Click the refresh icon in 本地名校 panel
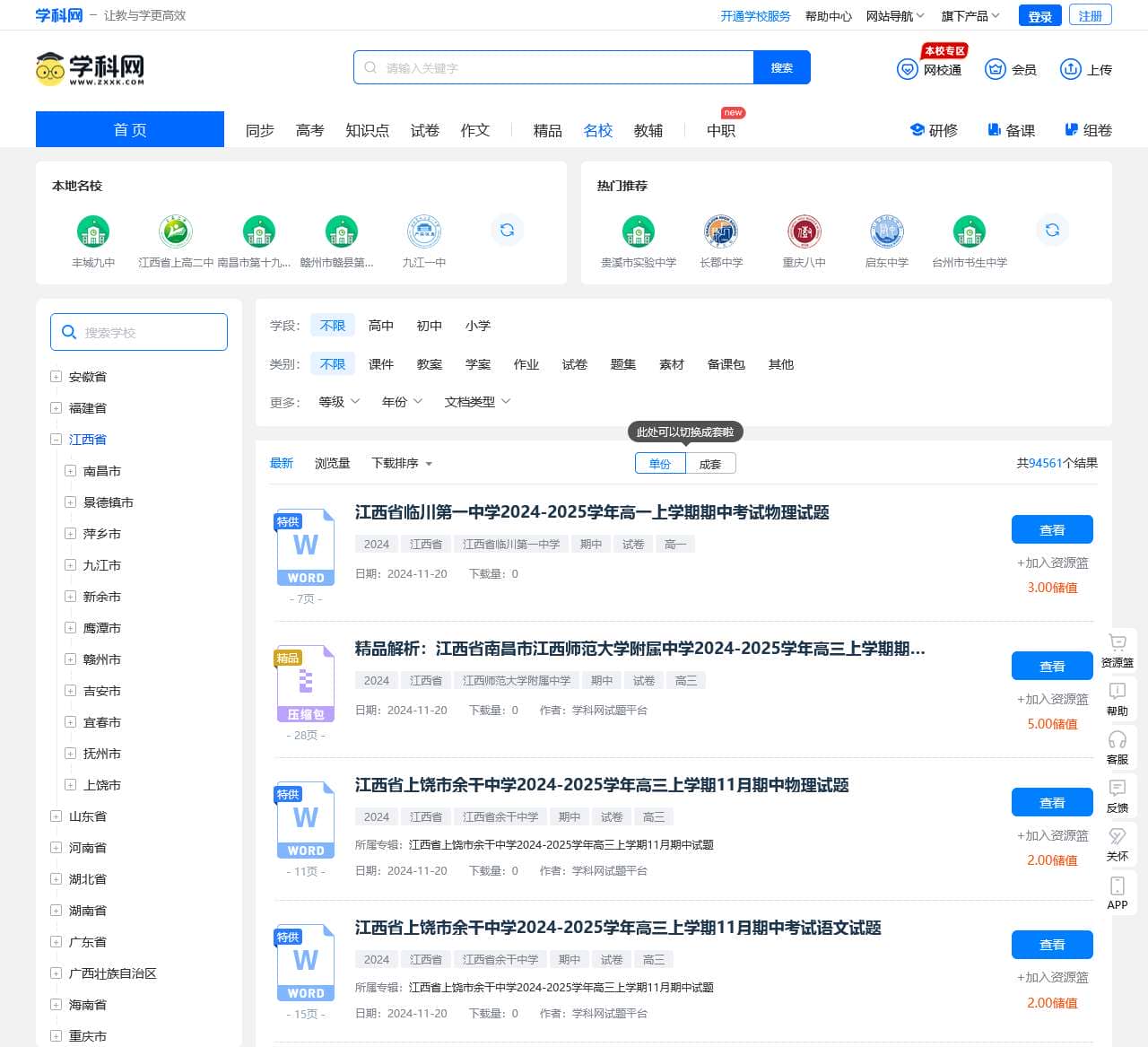Screen dimensions: 1148x1047 [507, 231]
